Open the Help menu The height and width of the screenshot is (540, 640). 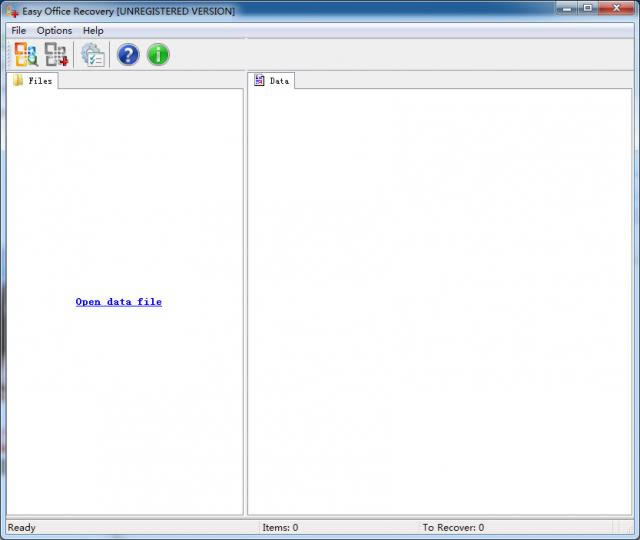93,31
